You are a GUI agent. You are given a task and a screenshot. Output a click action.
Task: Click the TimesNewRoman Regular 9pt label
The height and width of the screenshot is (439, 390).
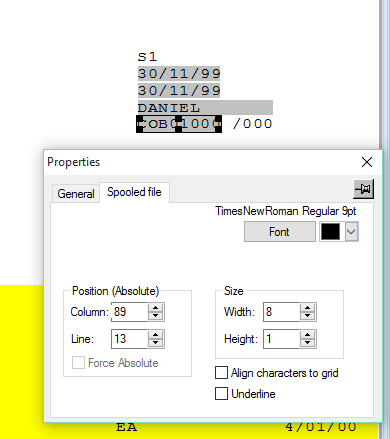[x=286, y=211]
